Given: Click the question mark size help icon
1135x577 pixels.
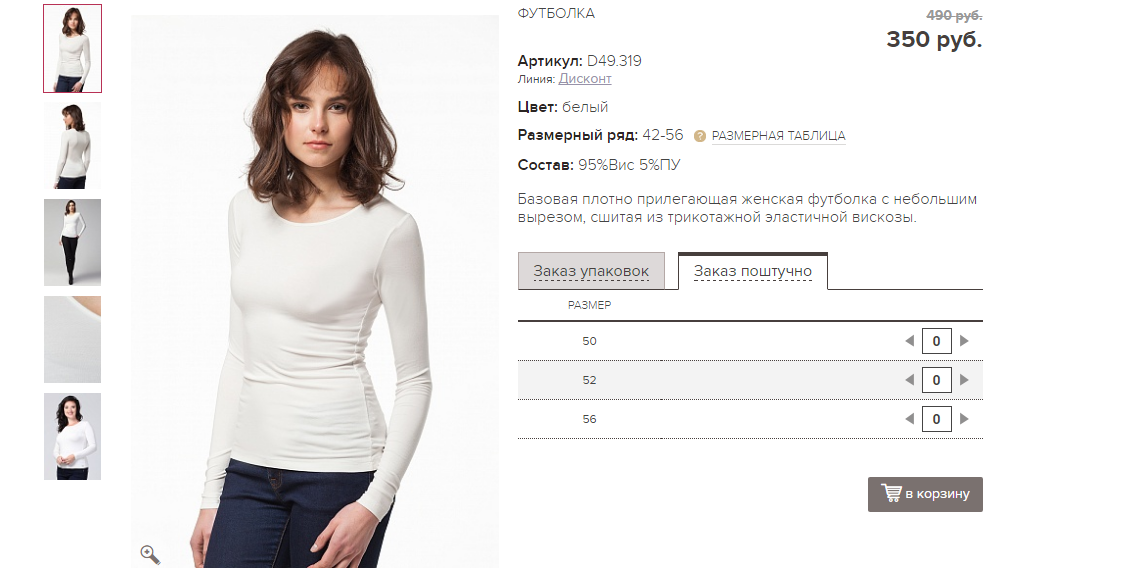Looking at the screenshot, I should [699, 136].
